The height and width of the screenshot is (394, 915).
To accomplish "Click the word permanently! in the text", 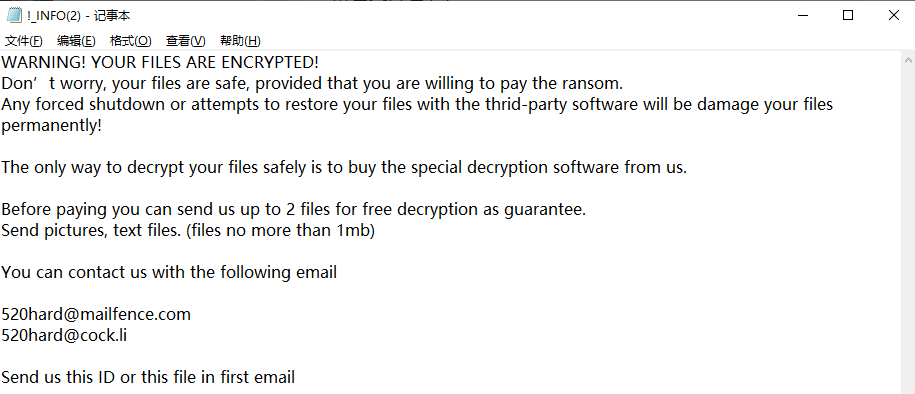I will 51,125.
